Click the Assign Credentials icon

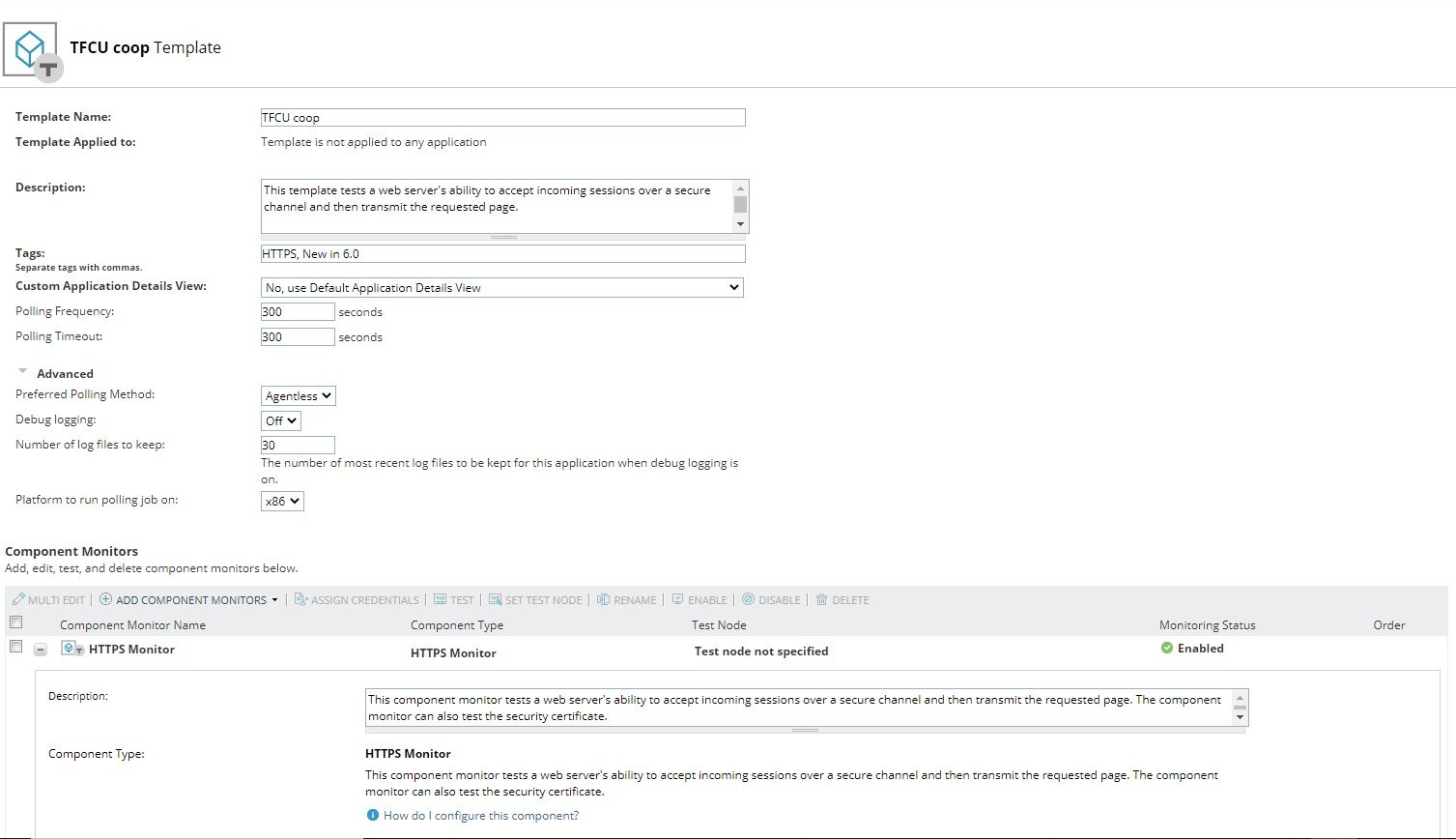click(300, 599)
